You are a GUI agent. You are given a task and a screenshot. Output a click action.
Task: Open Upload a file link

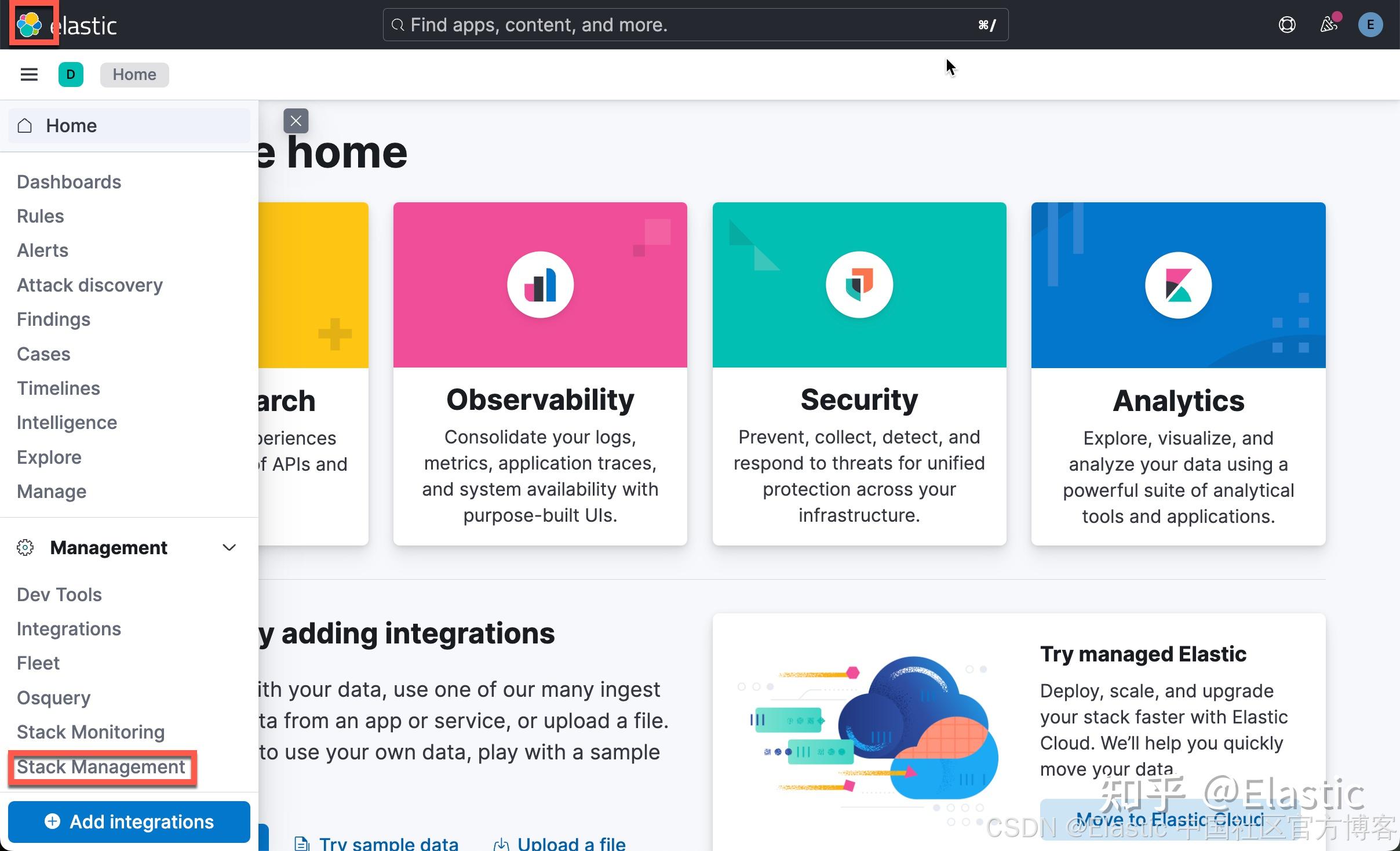570,843
